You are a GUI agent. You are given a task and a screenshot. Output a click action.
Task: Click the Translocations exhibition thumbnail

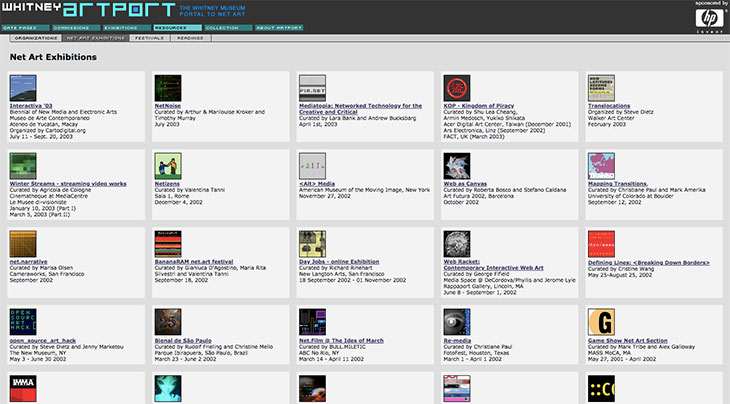tap(601, 88)
